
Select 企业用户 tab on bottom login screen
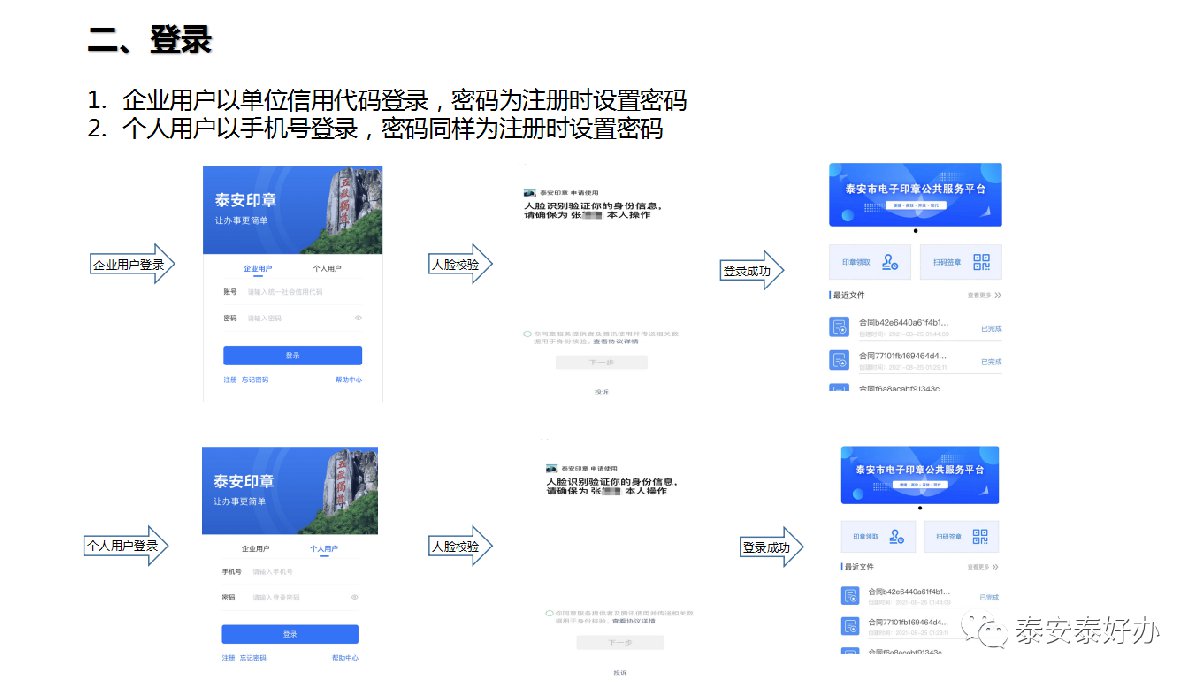256,549
